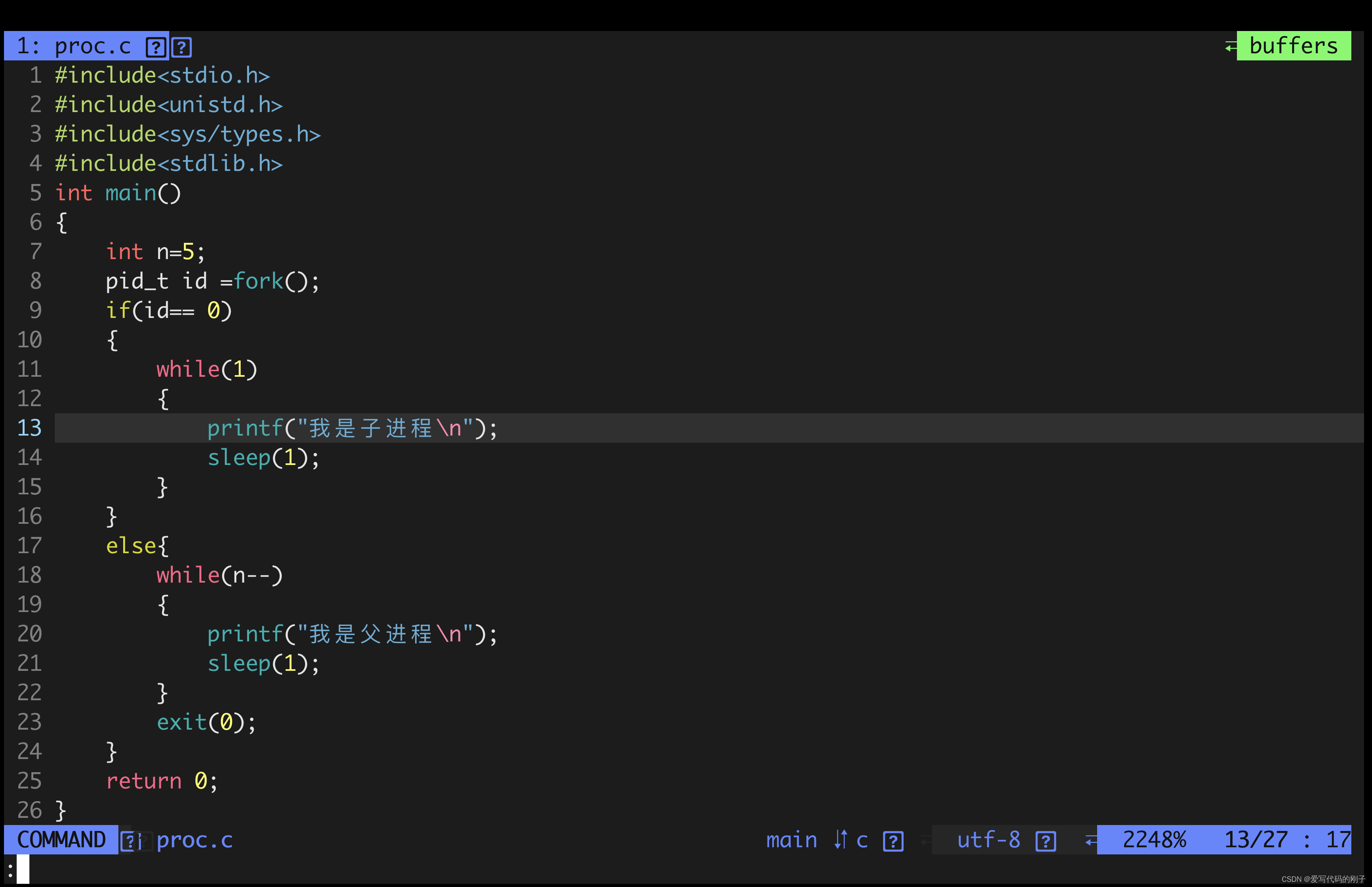The width and height of the screenshot is (1372, 887).
Task: Click the 2248% position indicator
Action: [1154, 841]
